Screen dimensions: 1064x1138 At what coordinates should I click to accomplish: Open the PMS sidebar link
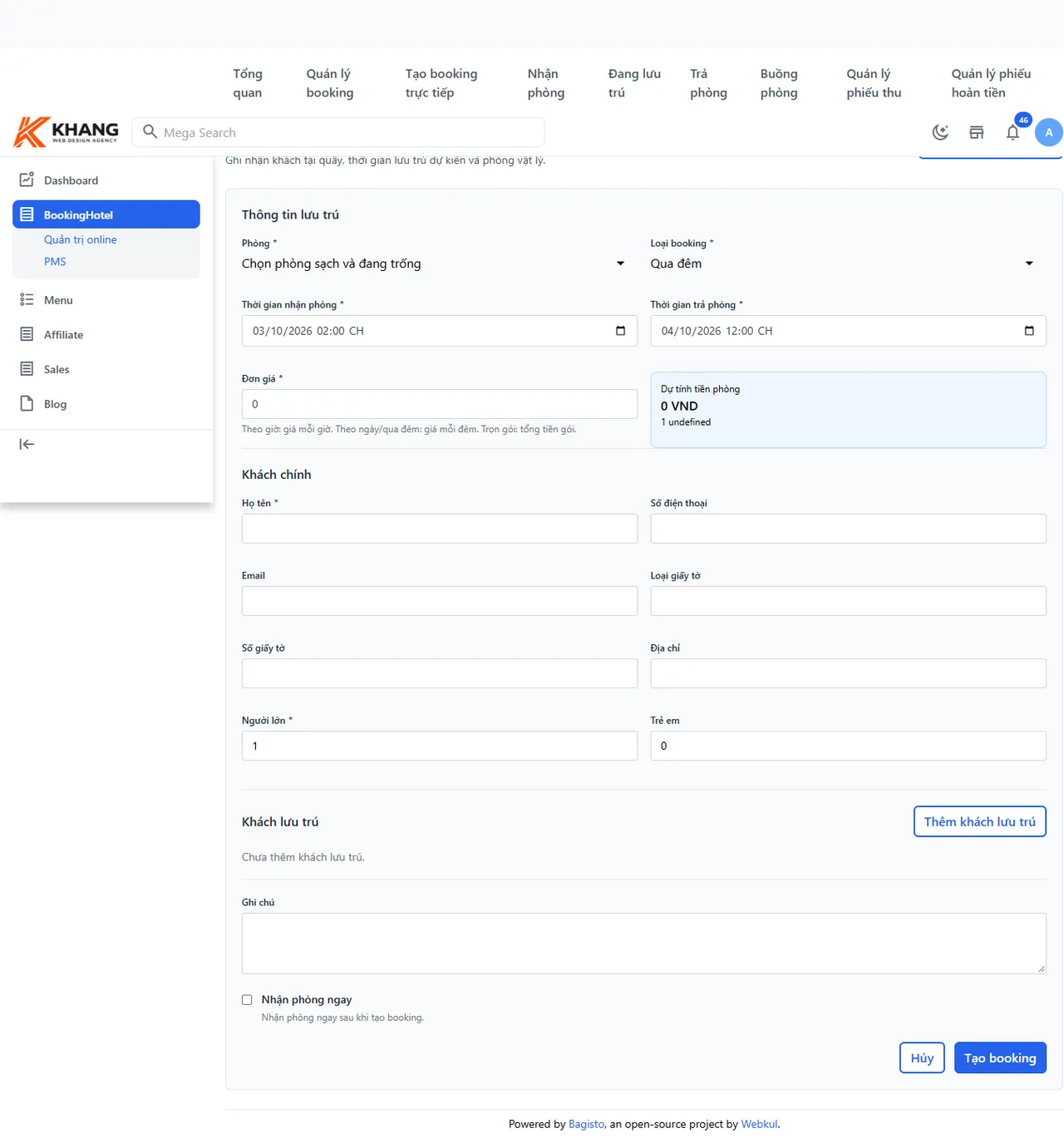pos(55,261)
